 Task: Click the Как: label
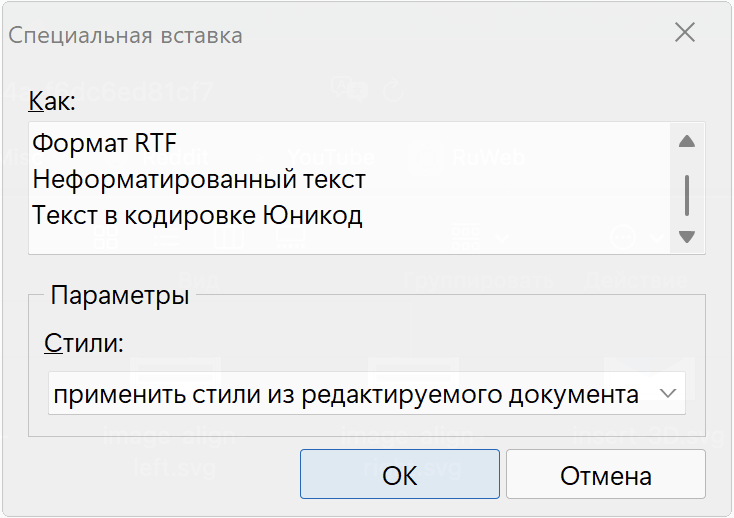52,101
